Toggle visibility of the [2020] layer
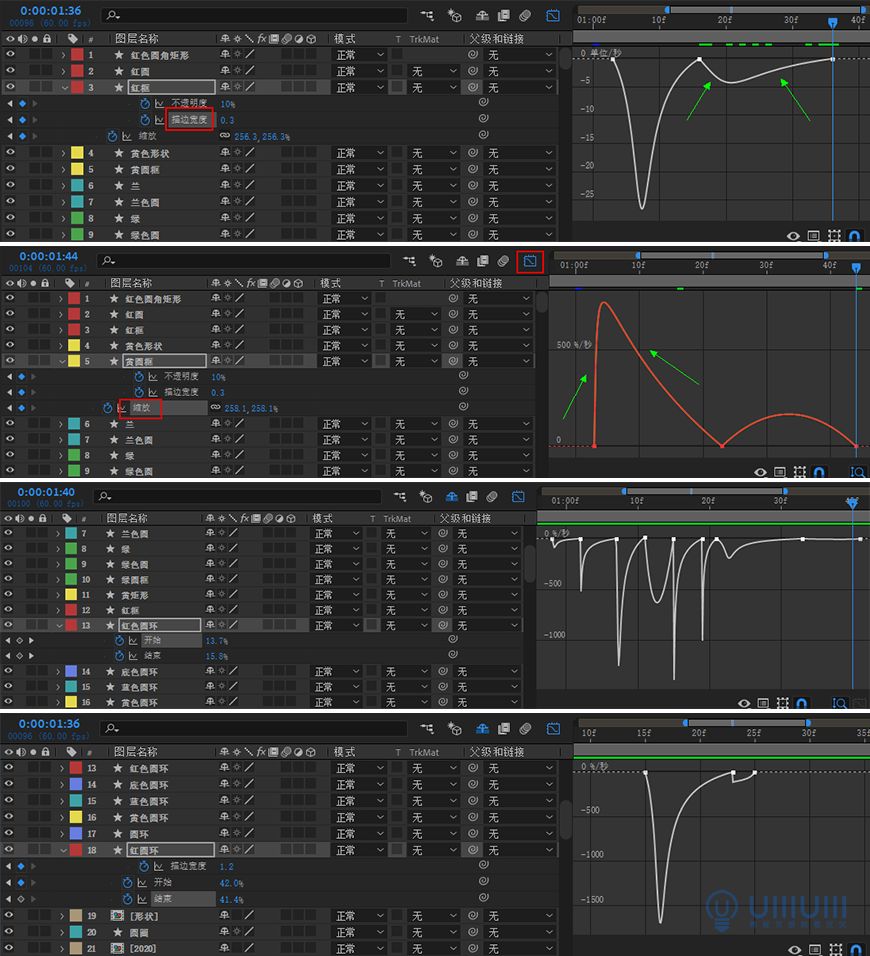The image size is (870, 956). pos(10,948)
